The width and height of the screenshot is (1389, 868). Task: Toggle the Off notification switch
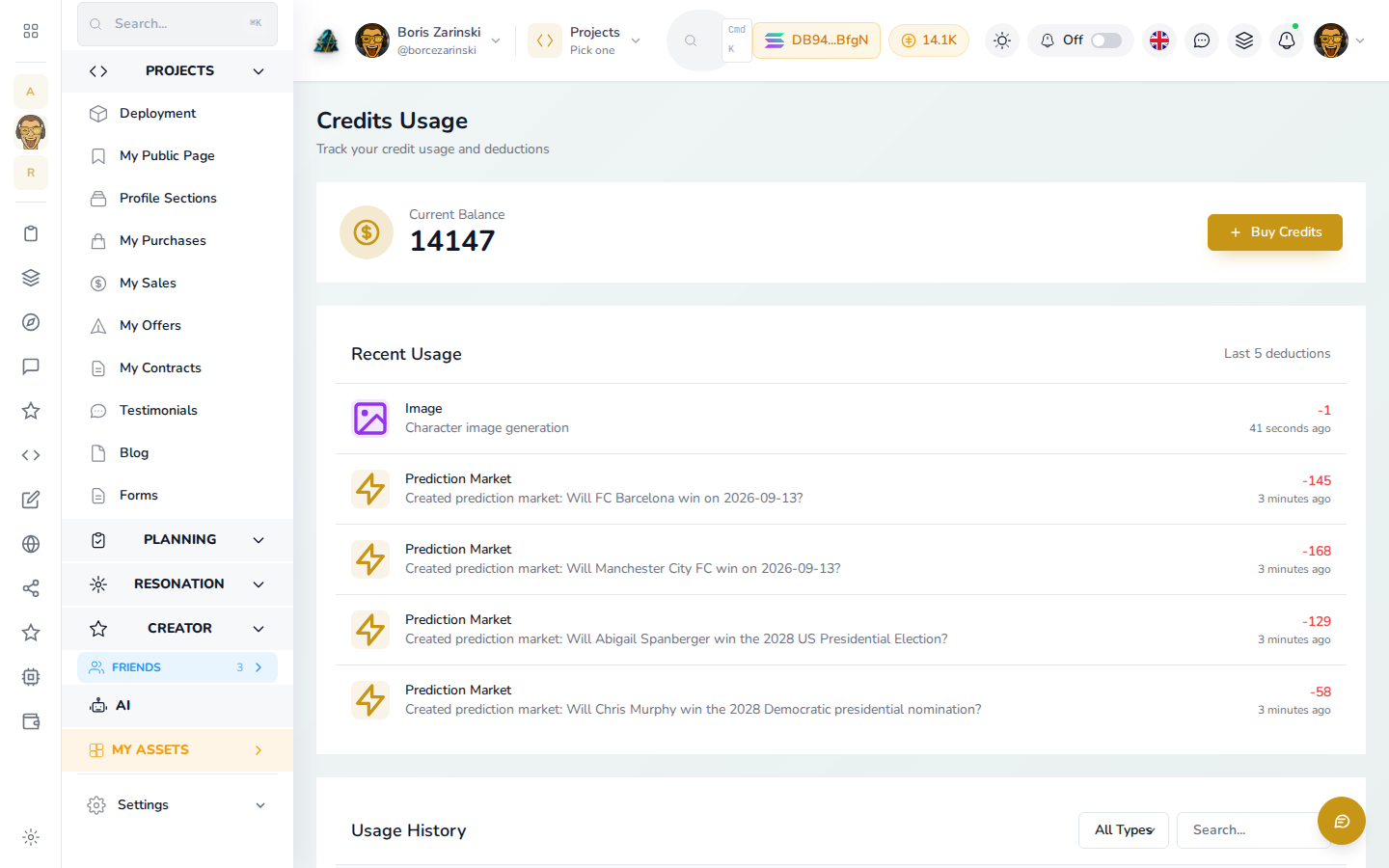pyautogui.click(x=1106, y=41)
